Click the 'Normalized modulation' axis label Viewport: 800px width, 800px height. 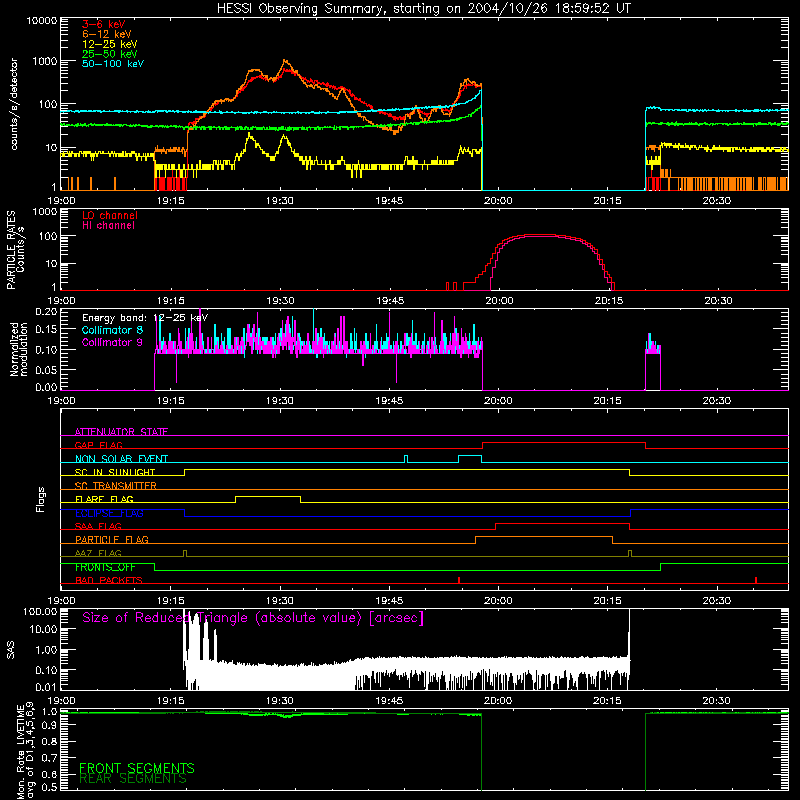point(19,349)
